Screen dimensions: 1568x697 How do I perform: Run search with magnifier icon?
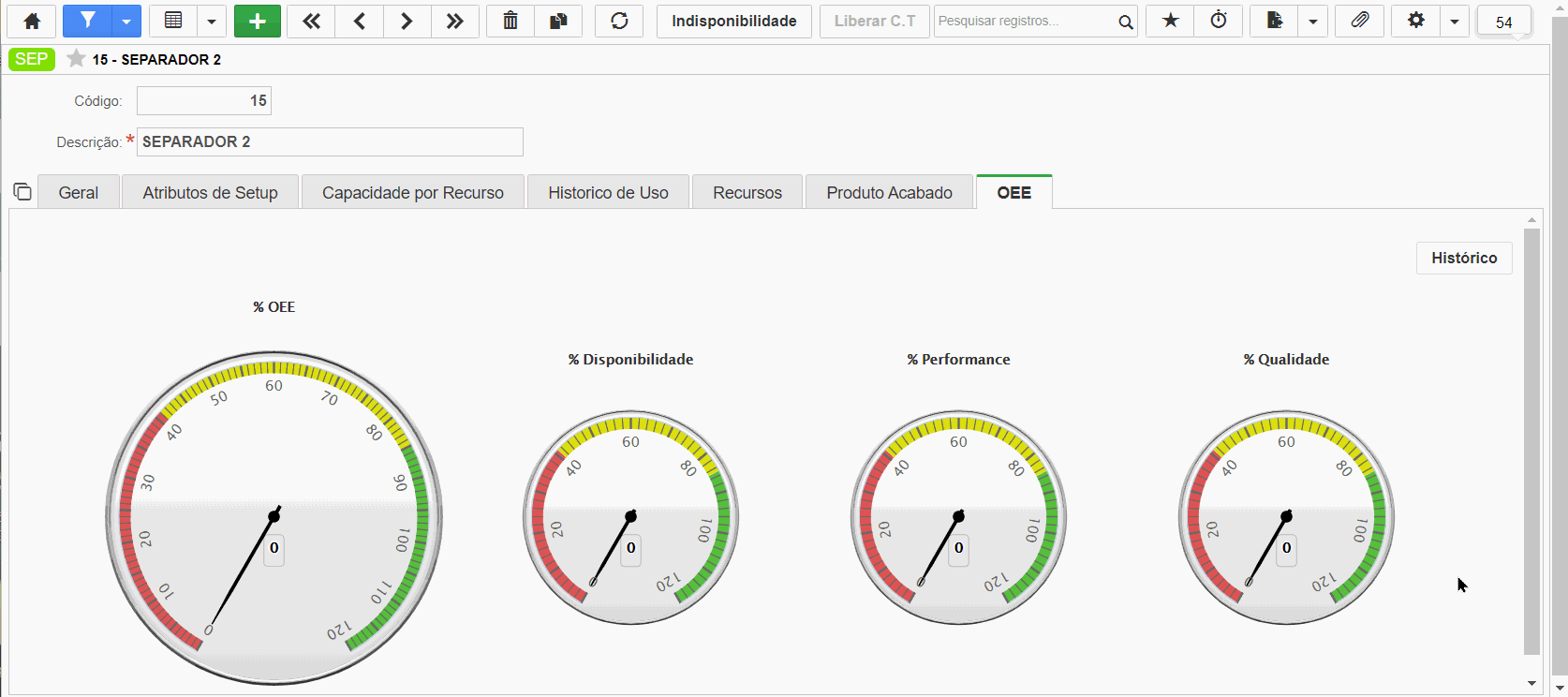tap(1126, 22)
